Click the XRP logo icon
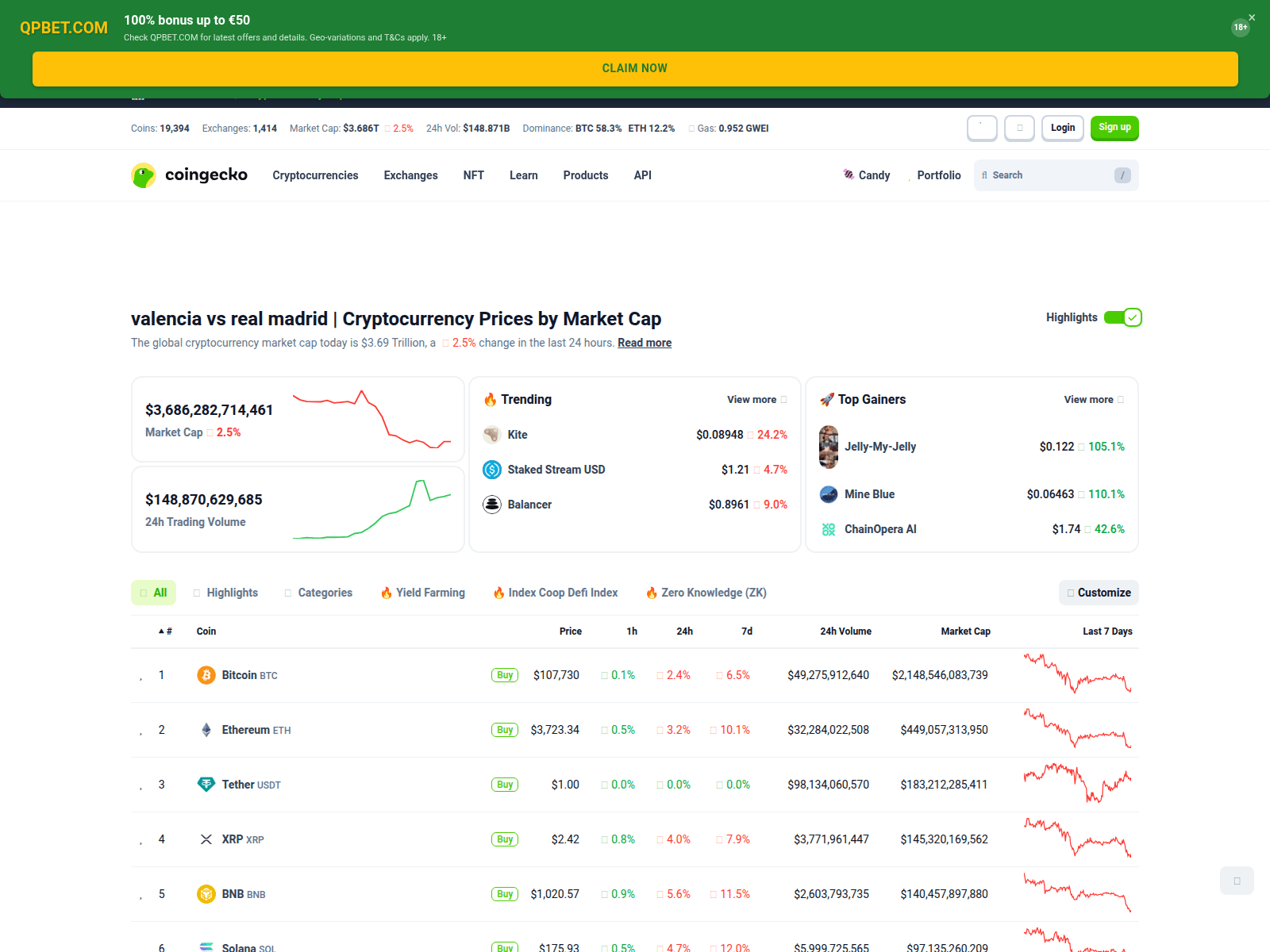 206,839
